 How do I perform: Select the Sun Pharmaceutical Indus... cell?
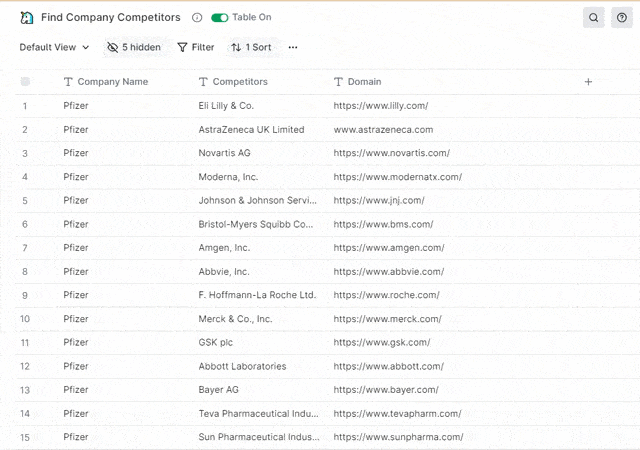pyautogui.click(x=259, y=437)
